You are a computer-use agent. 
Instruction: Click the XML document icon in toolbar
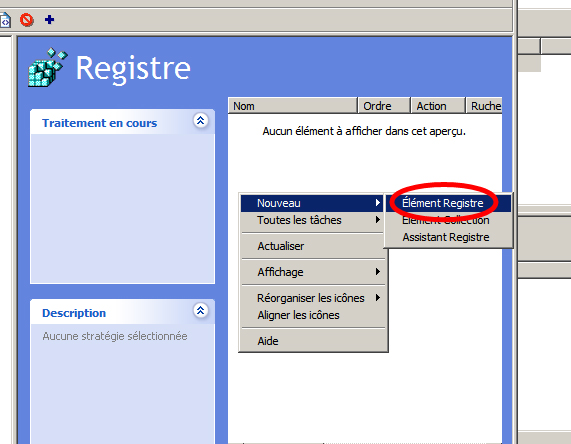[x=5, y=20]
